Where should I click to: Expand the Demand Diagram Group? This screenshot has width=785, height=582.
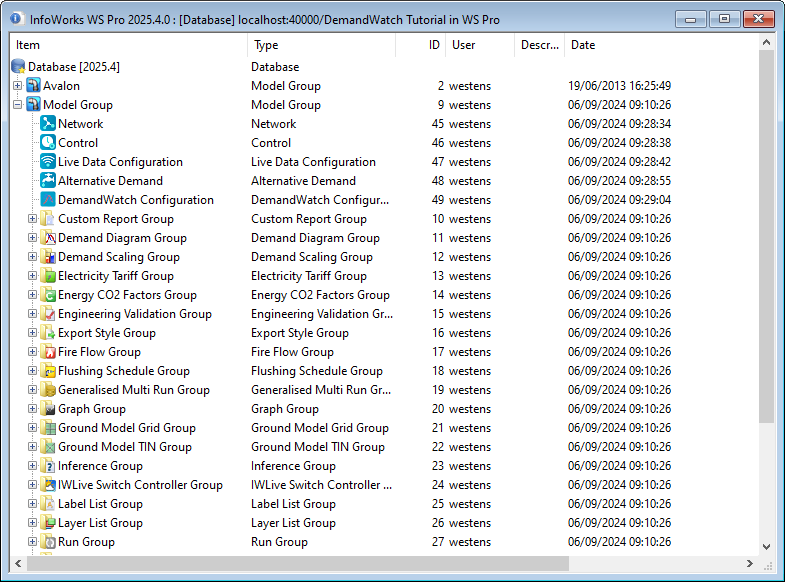[x=33, y=238]
